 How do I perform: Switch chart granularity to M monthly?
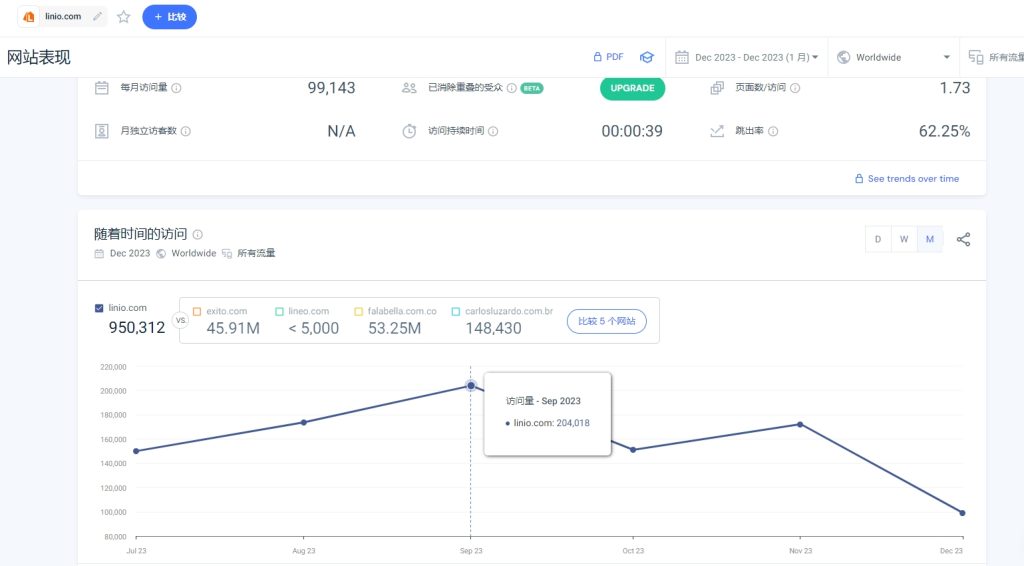(x=930, y=240)
